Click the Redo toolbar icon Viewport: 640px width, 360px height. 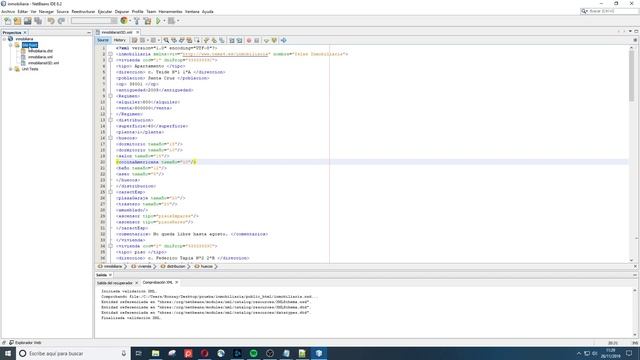click(x=61, y=21)
